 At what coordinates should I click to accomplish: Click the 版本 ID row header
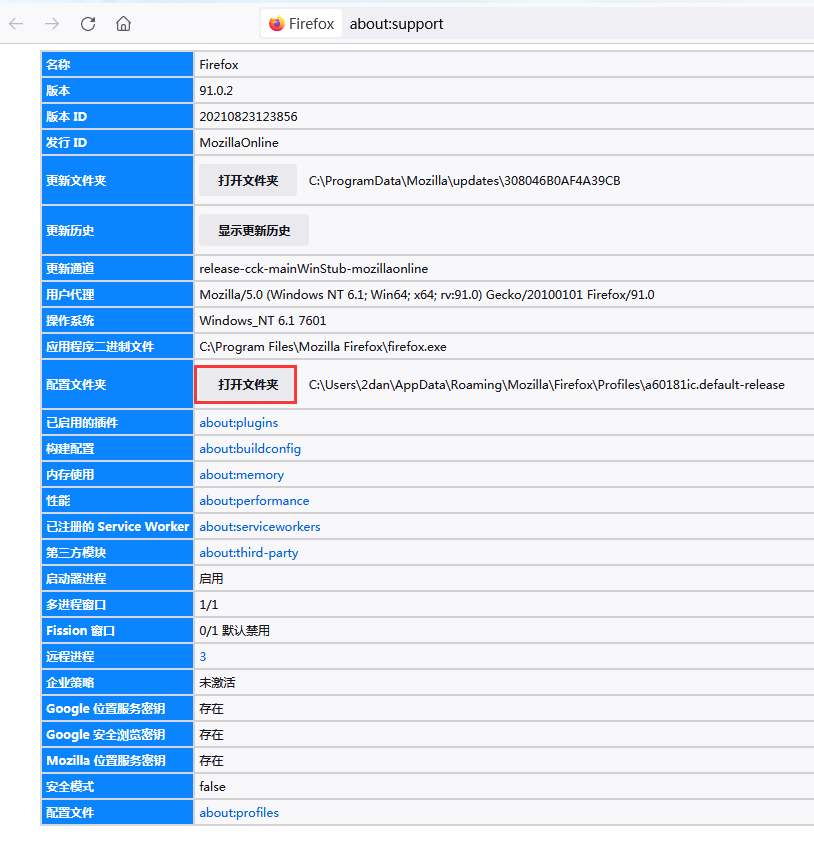click(117, 116)
